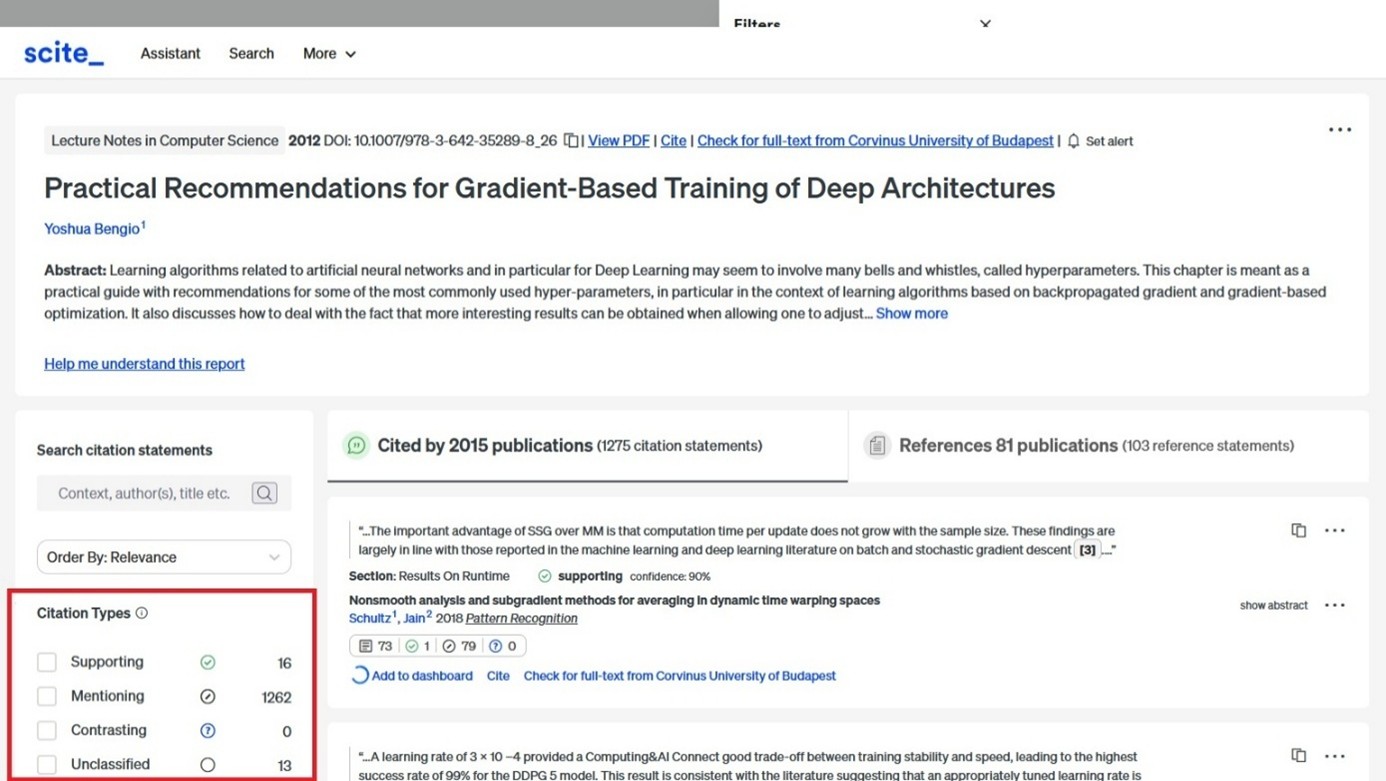Open the paper's three-dot options menu
The height and width of the screenshot is (781, 1386).
[1339, 130]
